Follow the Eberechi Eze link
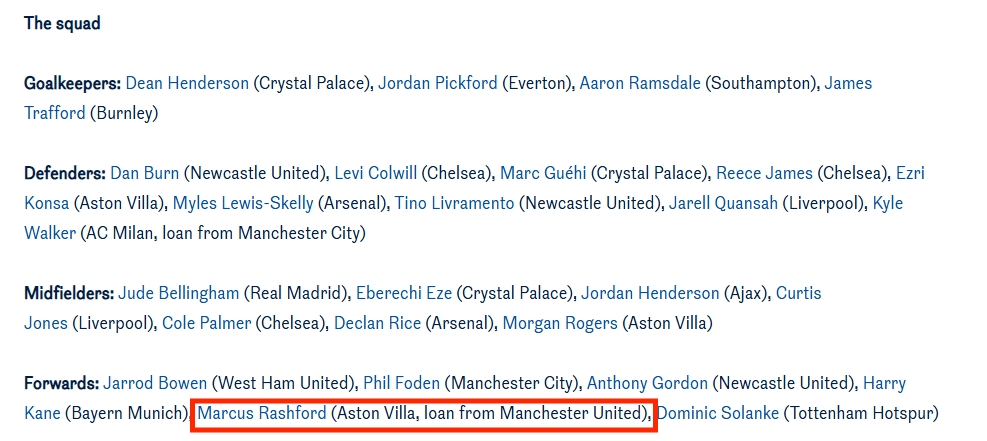987x441 pixels. (404, 293)
